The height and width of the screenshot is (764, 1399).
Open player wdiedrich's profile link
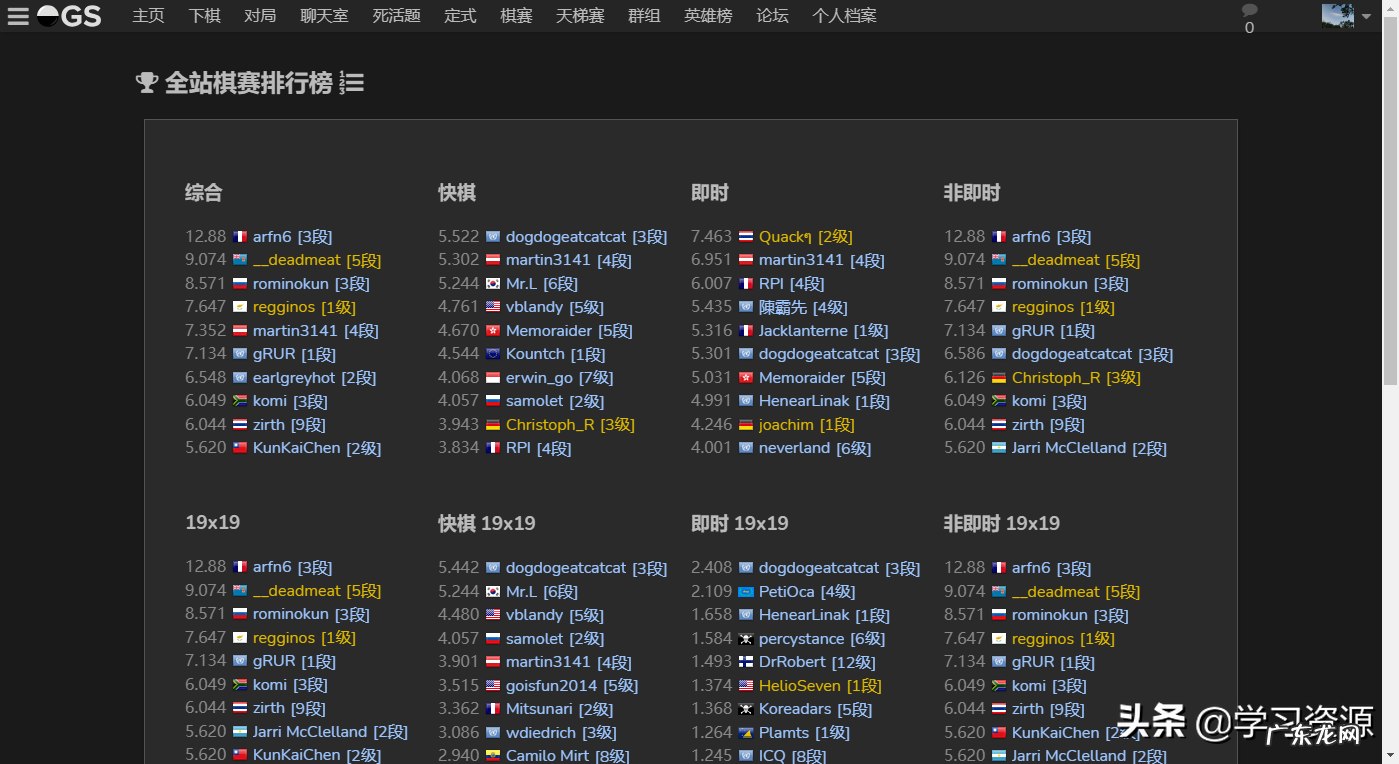(x=562, y=733)
